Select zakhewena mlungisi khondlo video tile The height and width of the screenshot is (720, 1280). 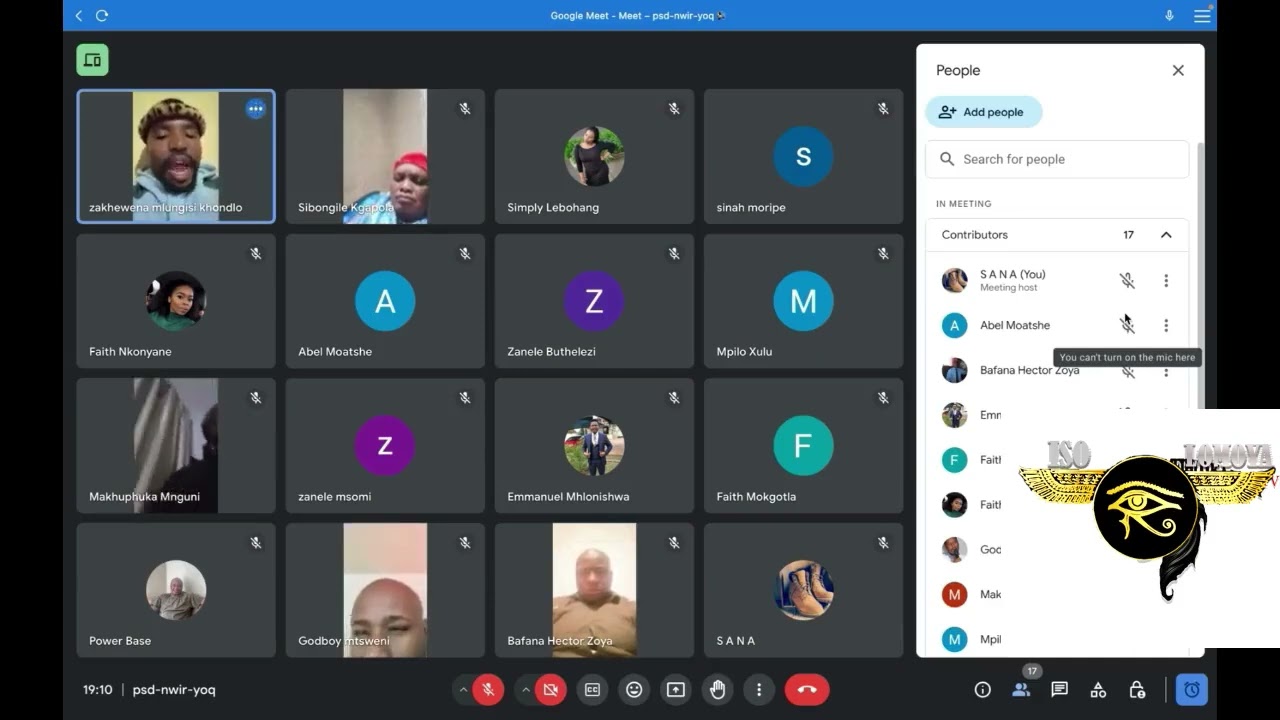coord(176,156)
